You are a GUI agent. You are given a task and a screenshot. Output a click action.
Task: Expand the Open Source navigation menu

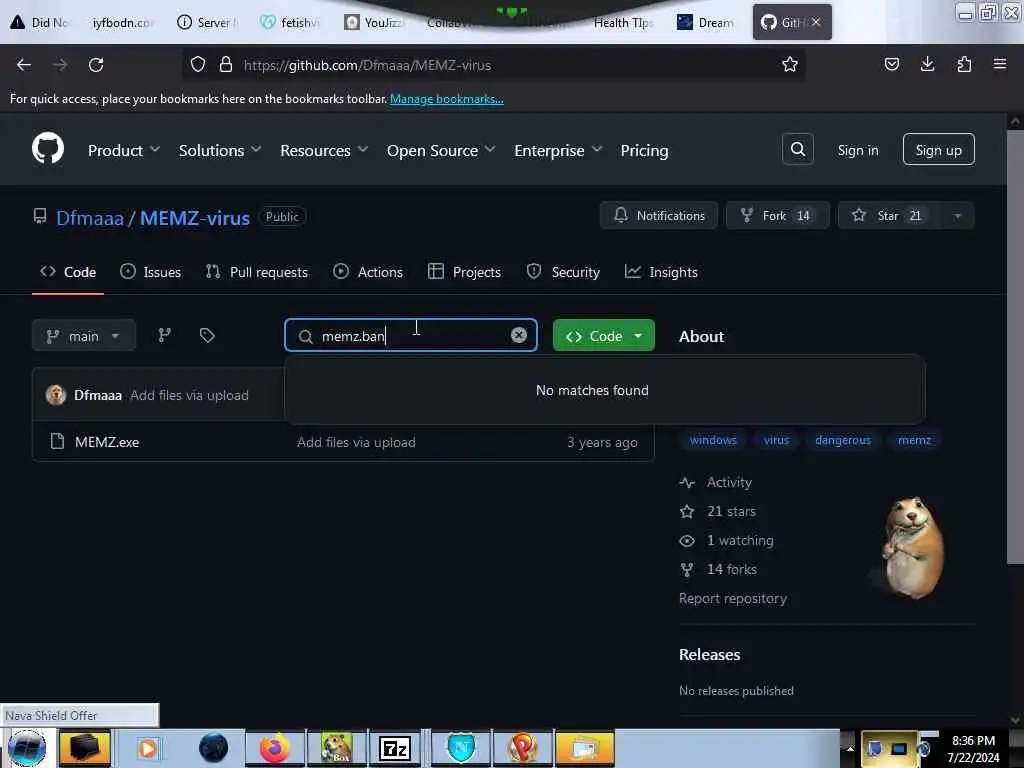(x=441, y=150)
